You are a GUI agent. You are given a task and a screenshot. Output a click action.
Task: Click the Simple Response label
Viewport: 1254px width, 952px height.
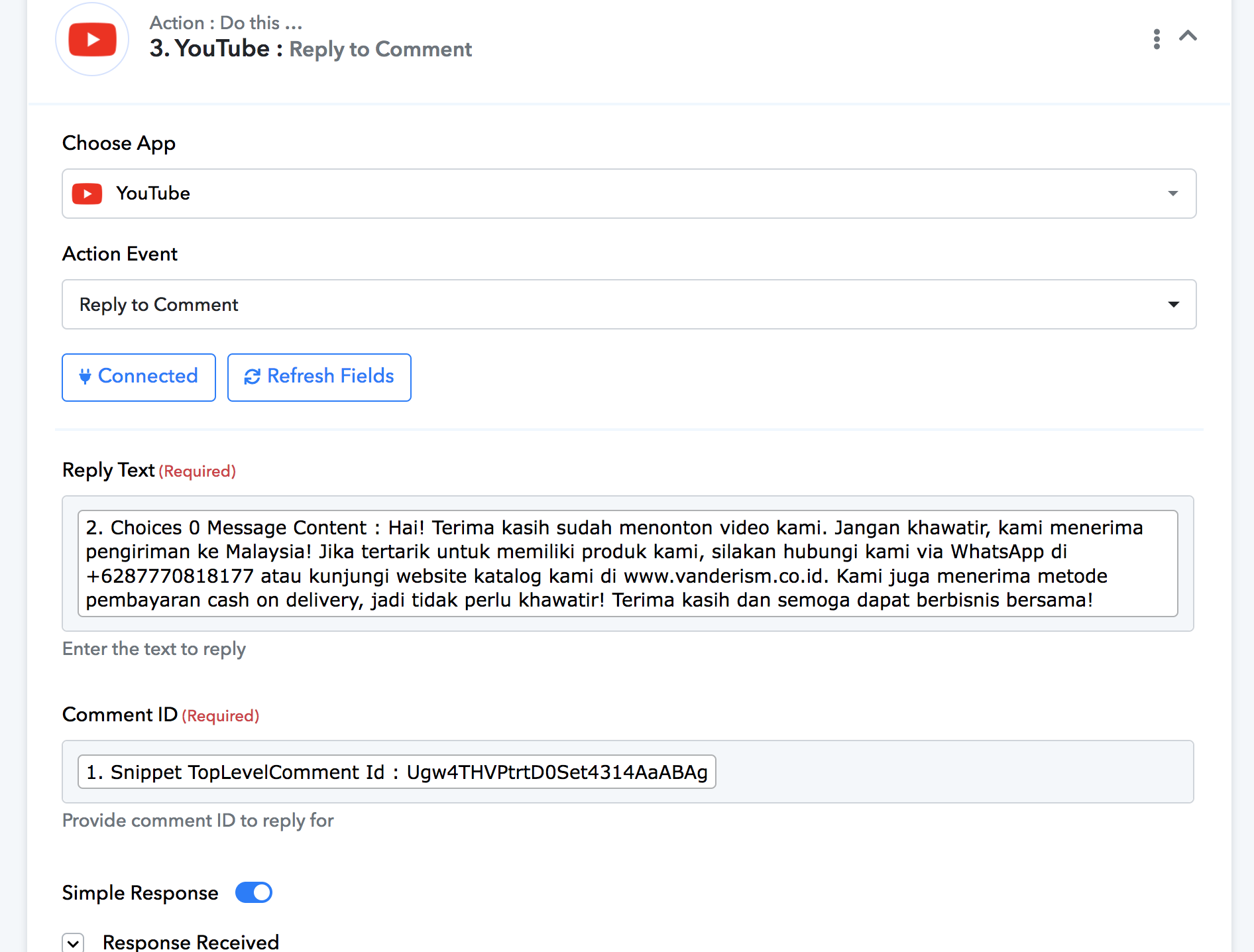click(141, 893)
